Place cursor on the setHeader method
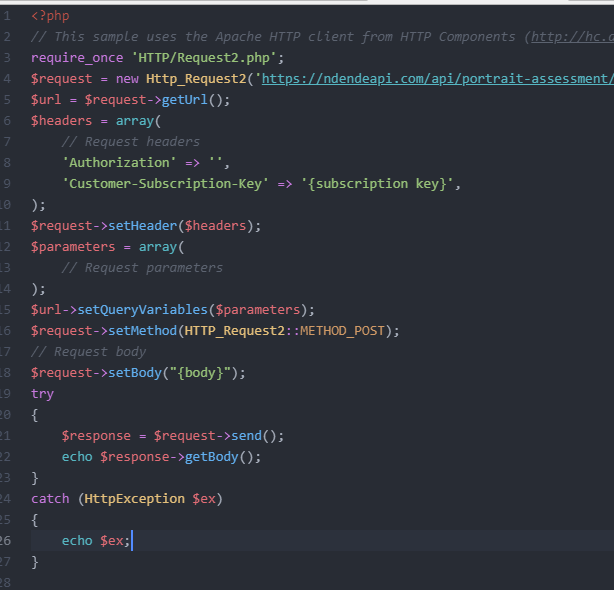Viewport: 614px width, 590px height. tap(150, 225)
